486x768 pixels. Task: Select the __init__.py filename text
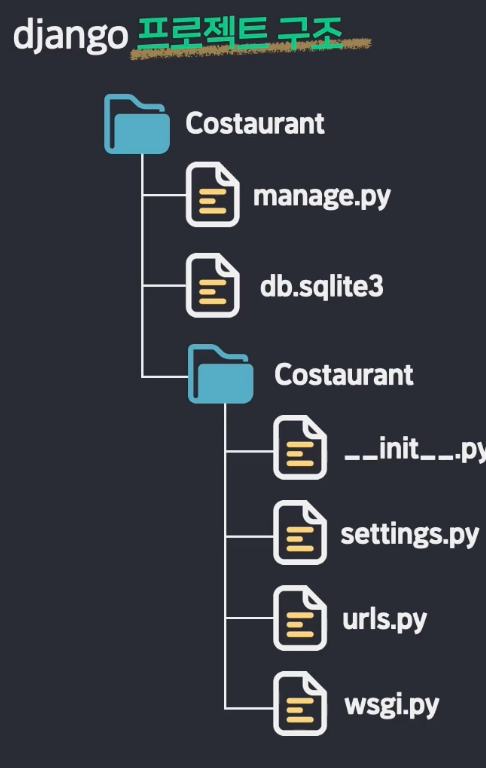click(415, 449)
